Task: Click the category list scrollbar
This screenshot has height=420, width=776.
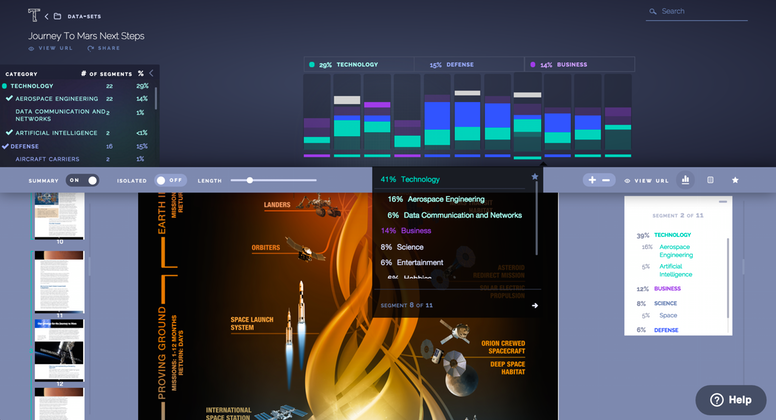Action: [156, 98]
